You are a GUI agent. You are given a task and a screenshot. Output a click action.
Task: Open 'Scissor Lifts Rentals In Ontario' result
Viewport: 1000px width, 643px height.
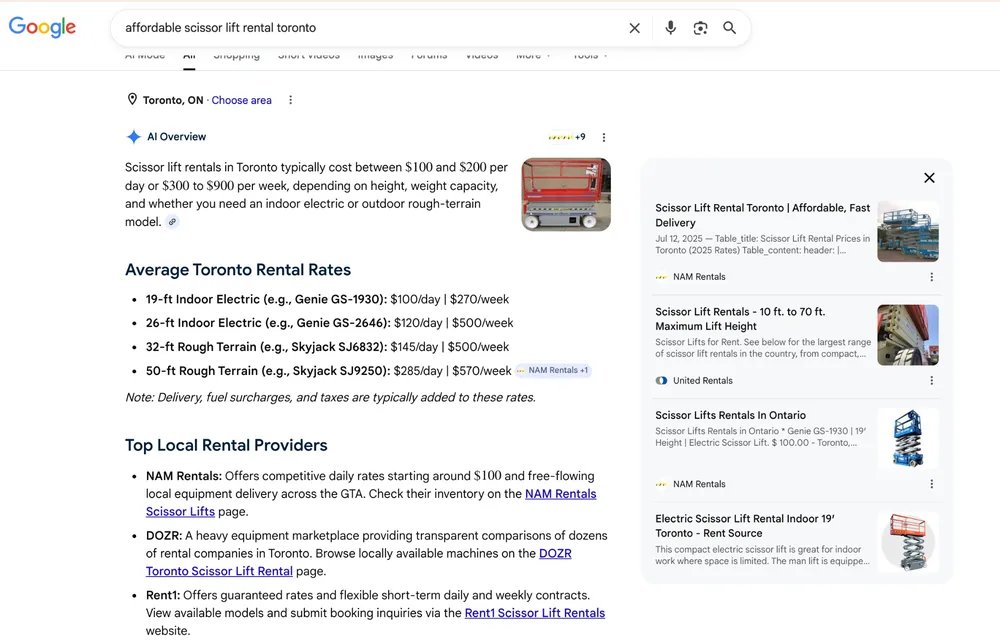[730, 415]
